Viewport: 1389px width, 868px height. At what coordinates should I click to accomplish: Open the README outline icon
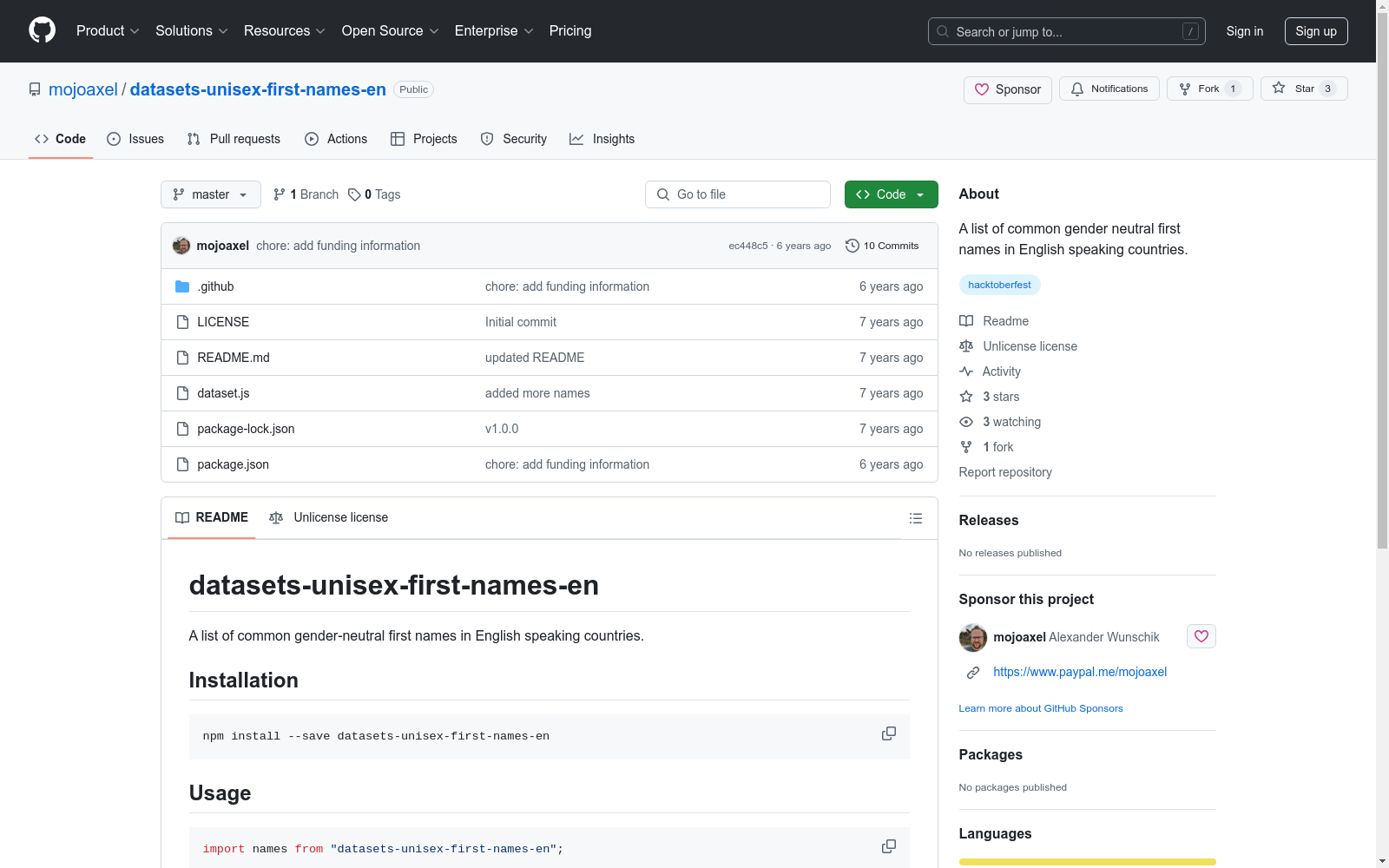(916, 518)
